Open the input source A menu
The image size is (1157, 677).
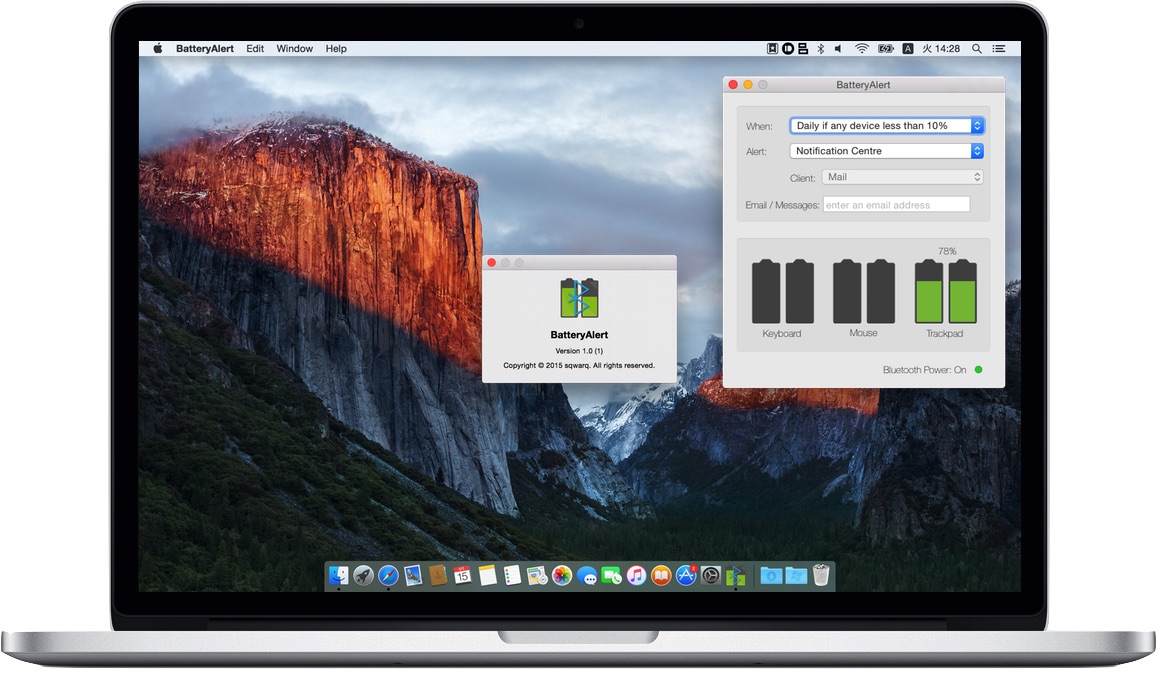pyautogui.click(x=908, y=49)
